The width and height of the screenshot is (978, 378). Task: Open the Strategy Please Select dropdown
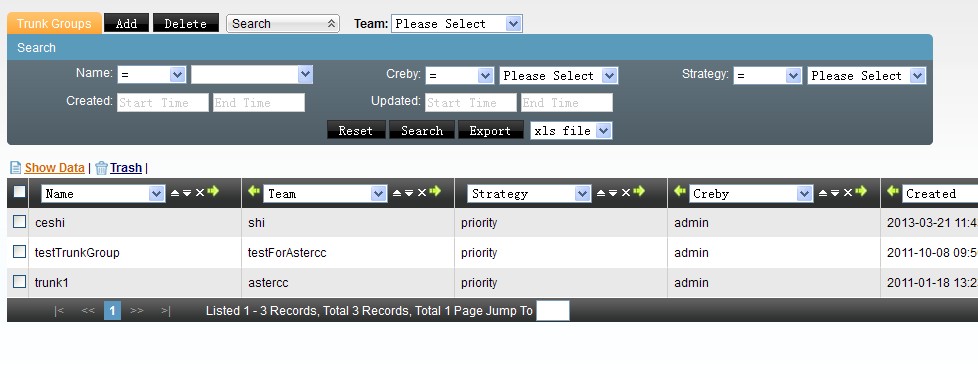click(866, 76)
